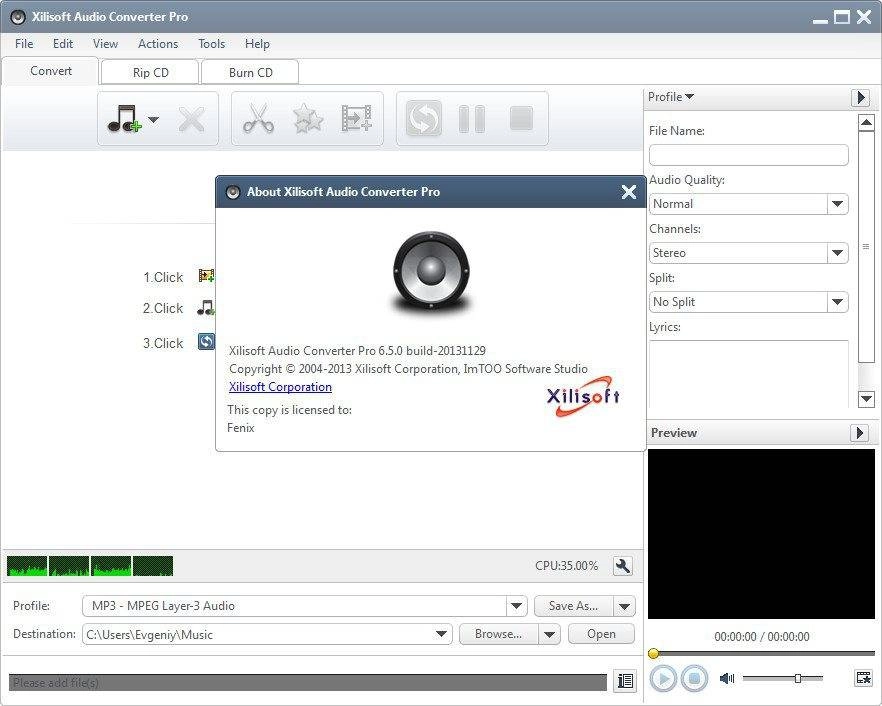Screen dimensions: 882x706
Task: Click the Remove X toolbar icon
Action: point(191,119)
